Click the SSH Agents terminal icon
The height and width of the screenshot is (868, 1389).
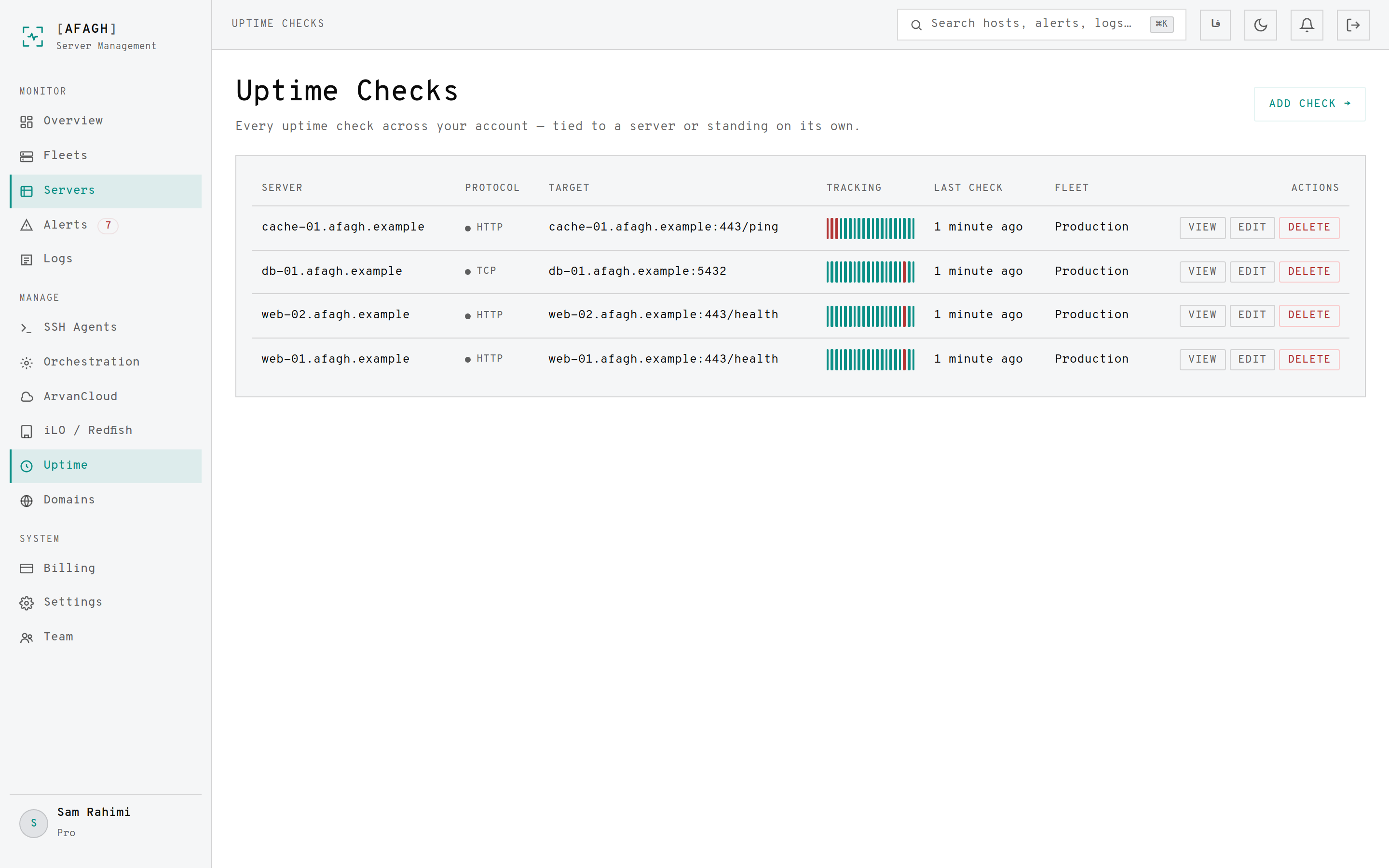coord(27,328)
